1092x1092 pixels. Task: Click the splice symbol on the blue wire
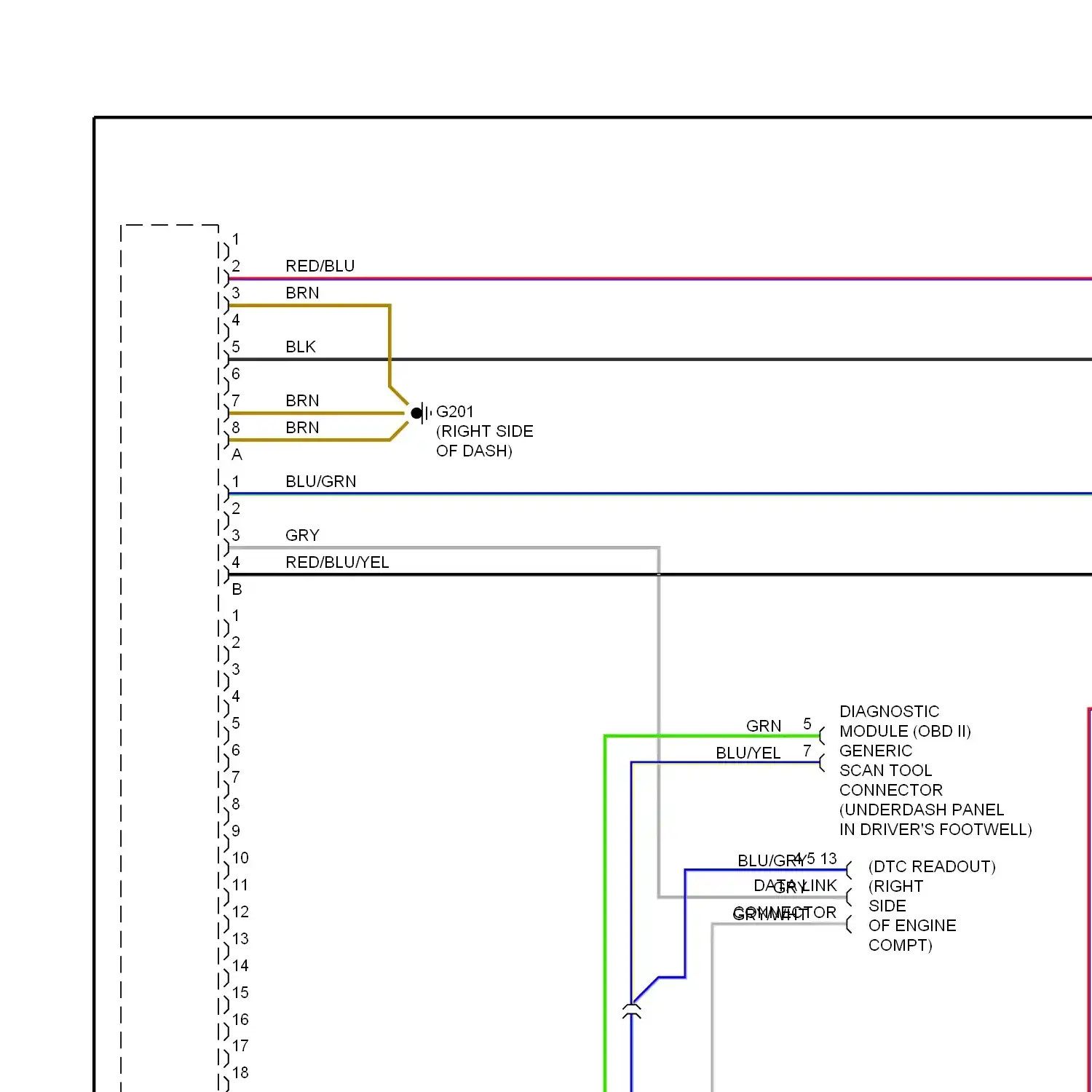(x=632, y=1010)
